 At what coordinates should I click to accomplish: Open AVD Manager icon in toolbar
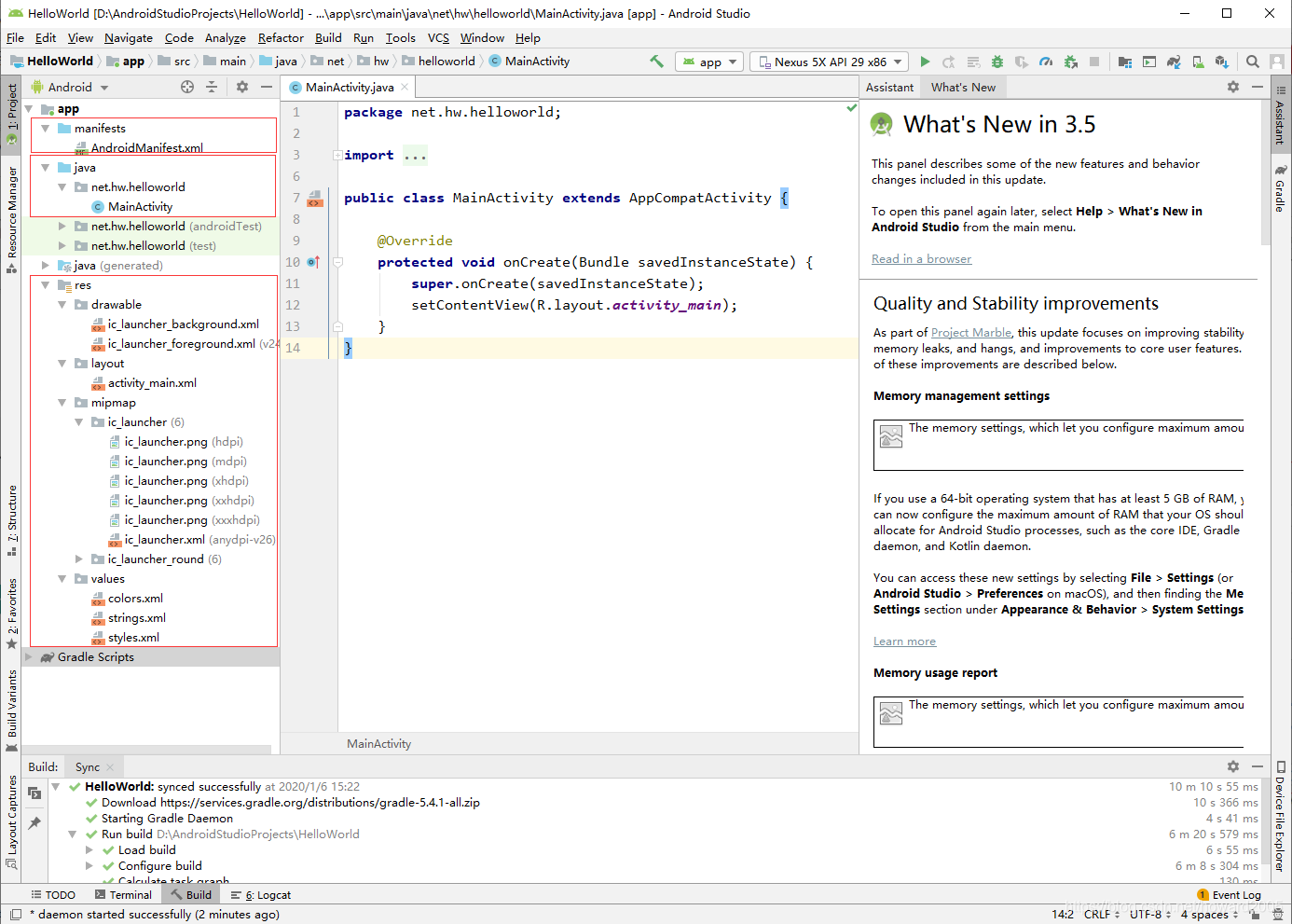(x=1198, y=62)
